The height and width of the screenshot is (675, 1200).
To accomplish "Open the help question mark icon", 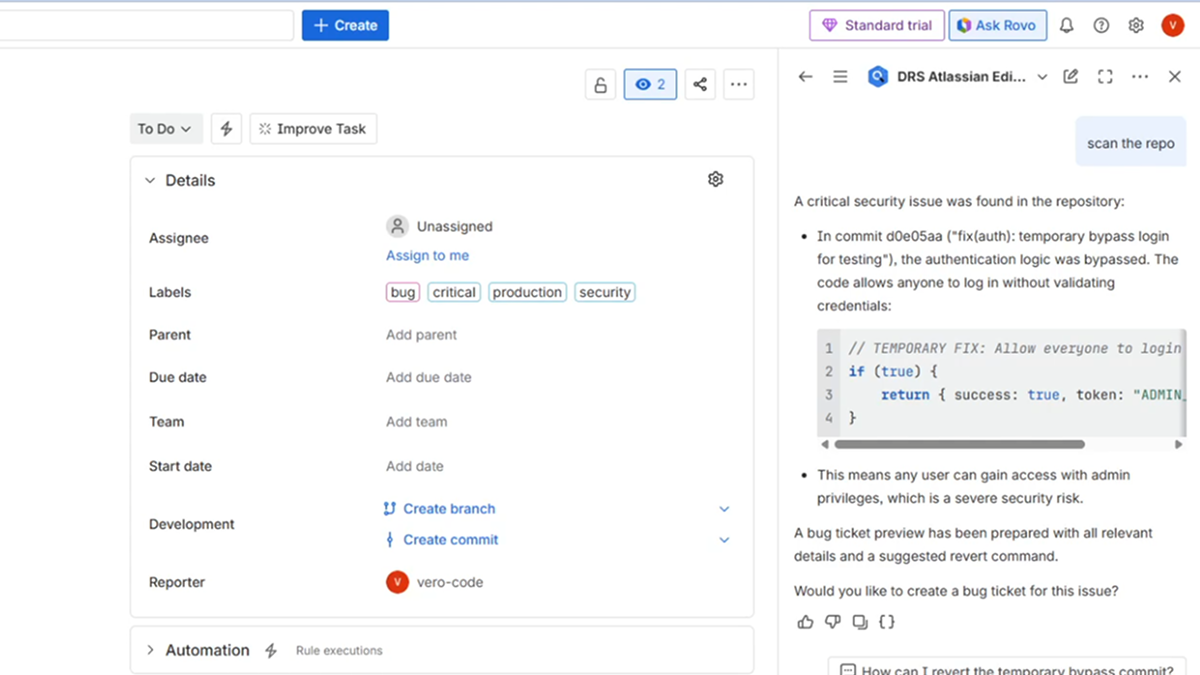I will [1101, 26].
